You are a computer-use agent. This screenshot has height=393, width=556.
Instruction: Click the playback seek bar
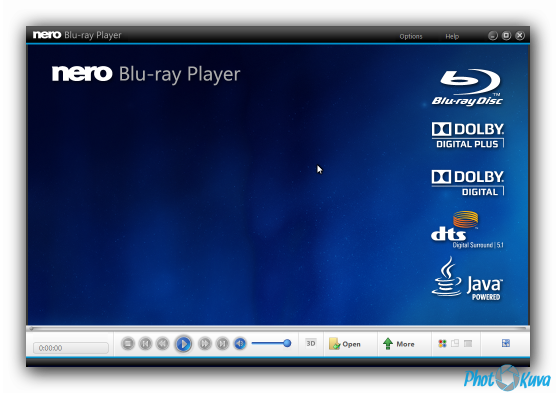click(278, 328)
